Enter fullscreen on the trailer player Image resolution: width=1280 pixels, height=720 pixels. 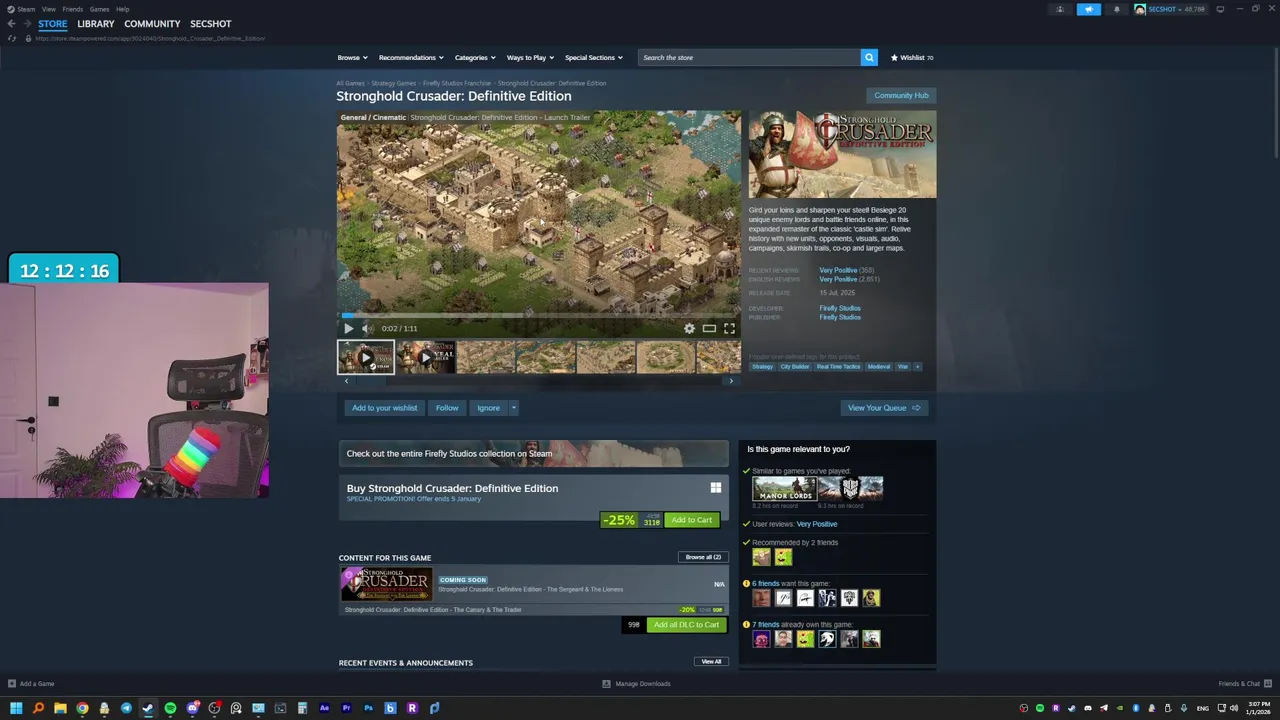[729, 328]
